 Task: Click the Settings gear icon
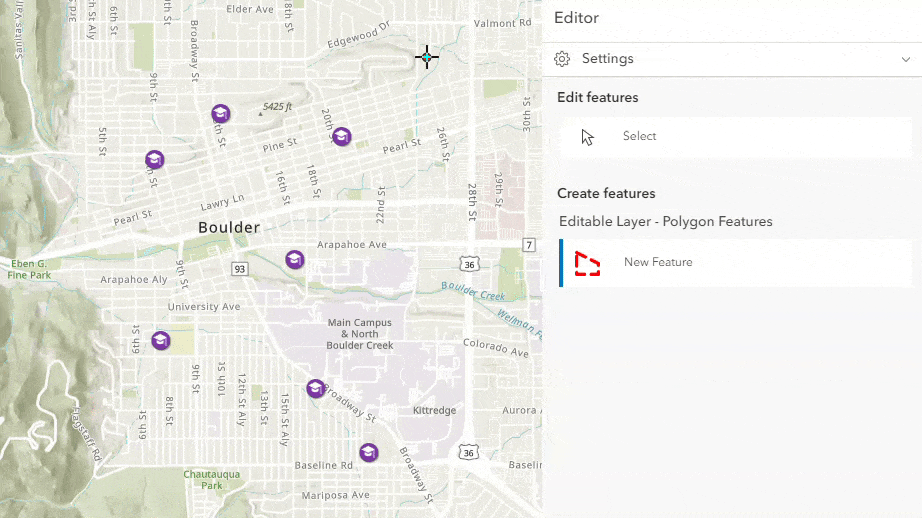point(562,59)
